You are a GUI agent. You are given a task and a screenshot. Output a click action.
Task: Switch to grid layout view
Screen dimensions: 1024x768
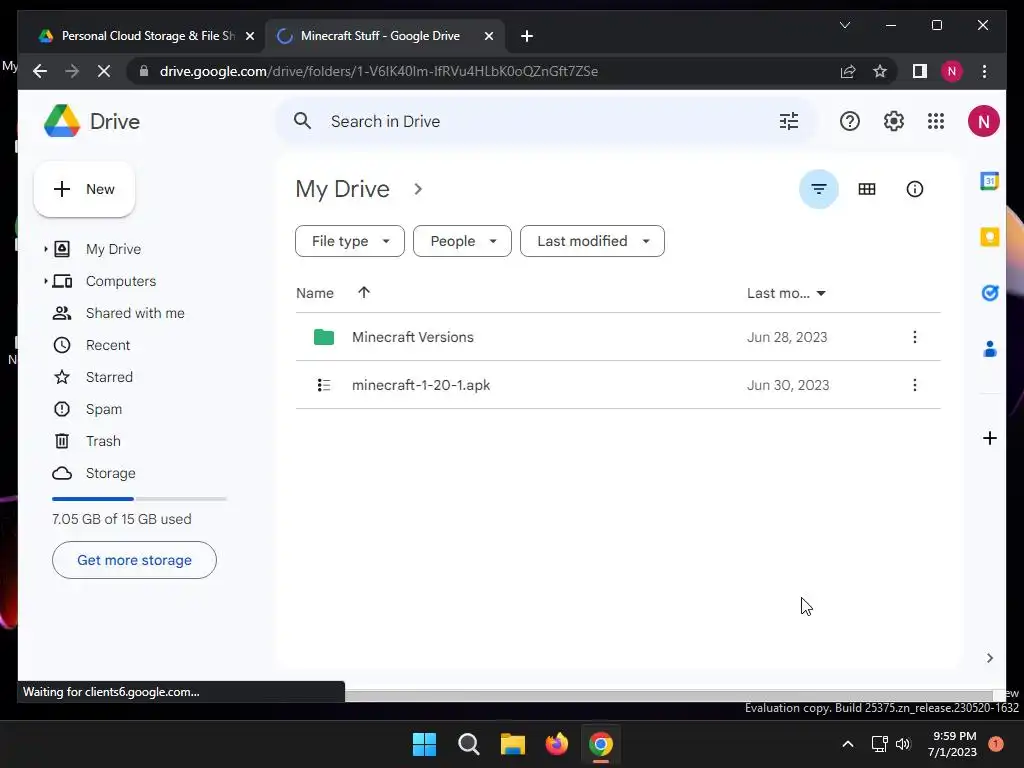pyautogui.click(x=867, y=189)
